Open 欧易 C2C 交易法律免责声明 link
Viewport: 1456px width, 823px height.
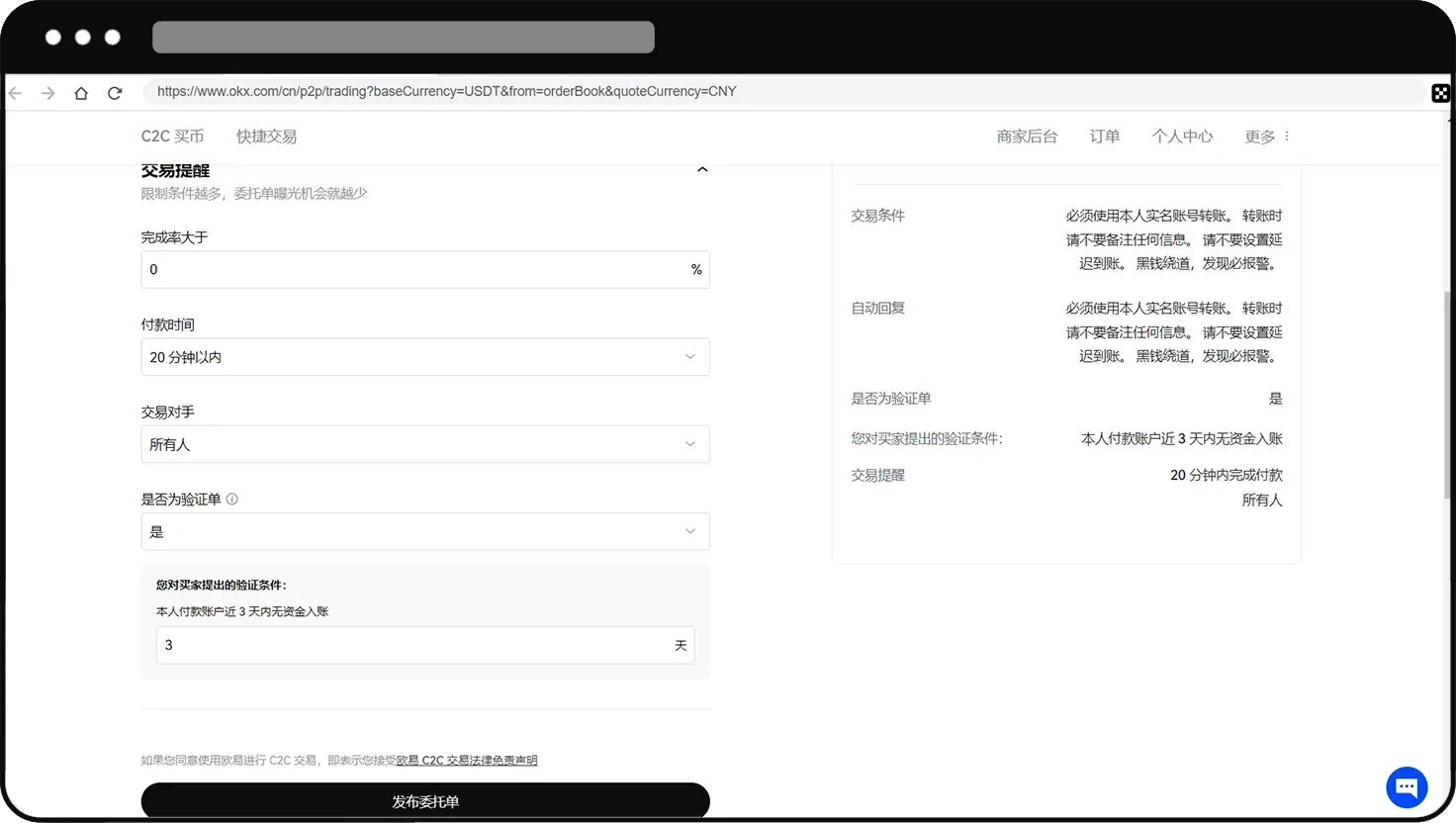point(467,760)
